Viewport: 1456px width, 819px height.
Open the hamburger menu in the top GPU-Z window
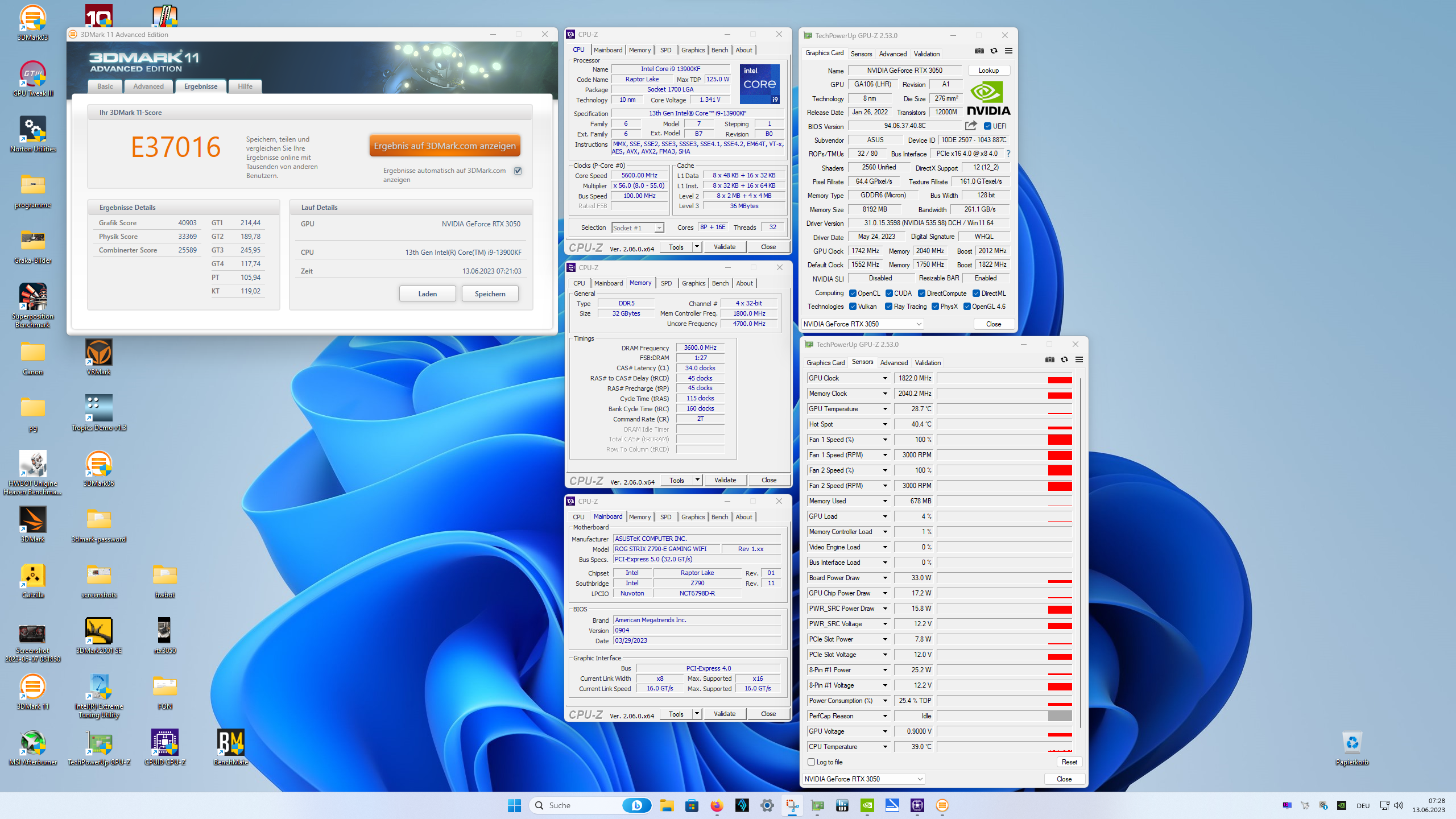(1008, 51)
